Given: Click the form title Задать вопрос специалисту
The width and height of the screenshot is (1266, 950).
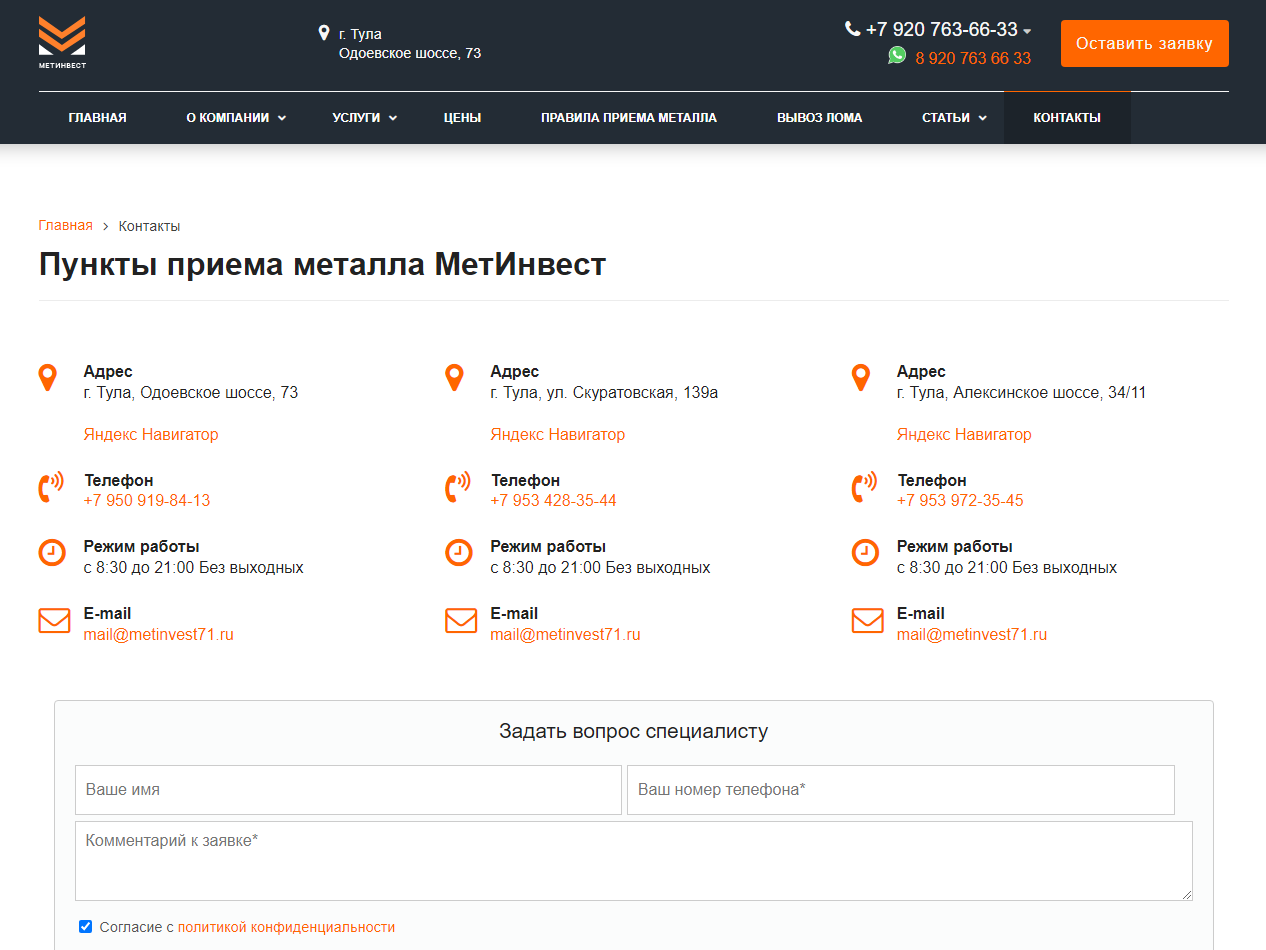Looking at the screenshot, I should (x=634, y=731).
